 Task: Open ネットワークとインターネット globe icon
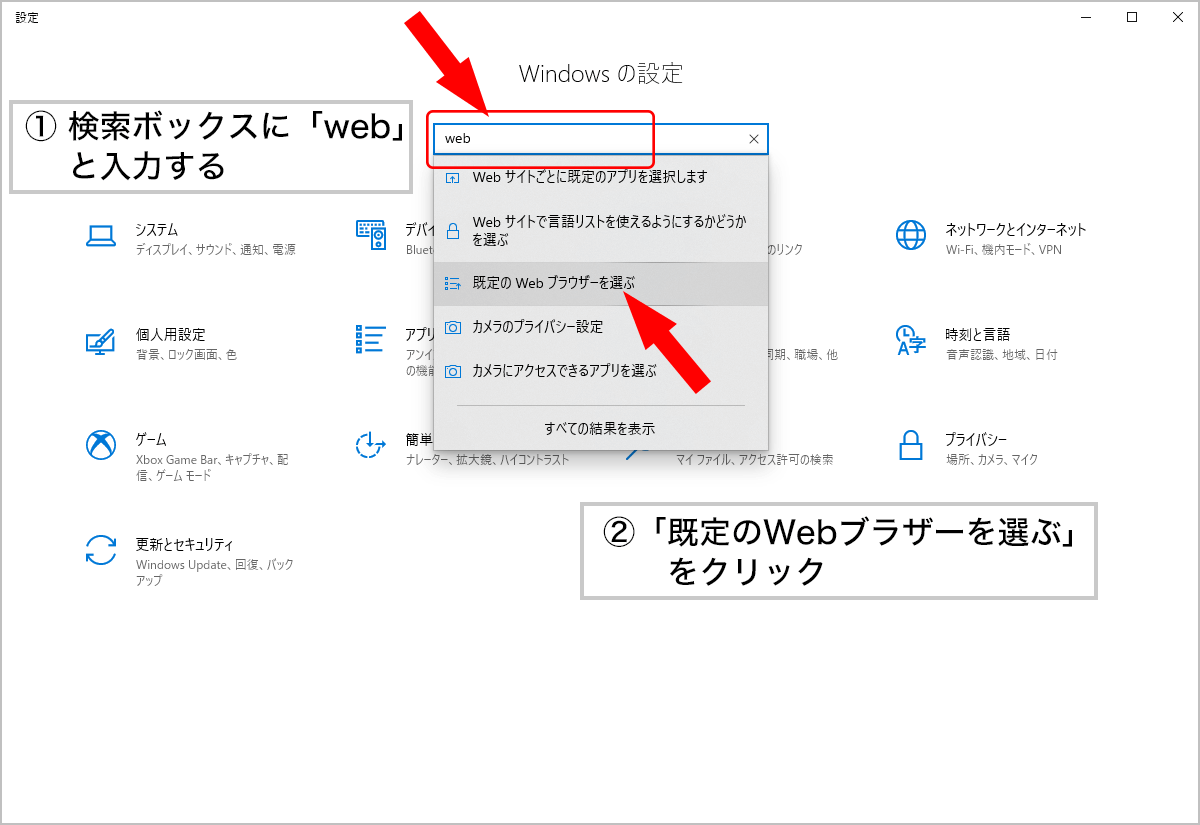(911, 235)
